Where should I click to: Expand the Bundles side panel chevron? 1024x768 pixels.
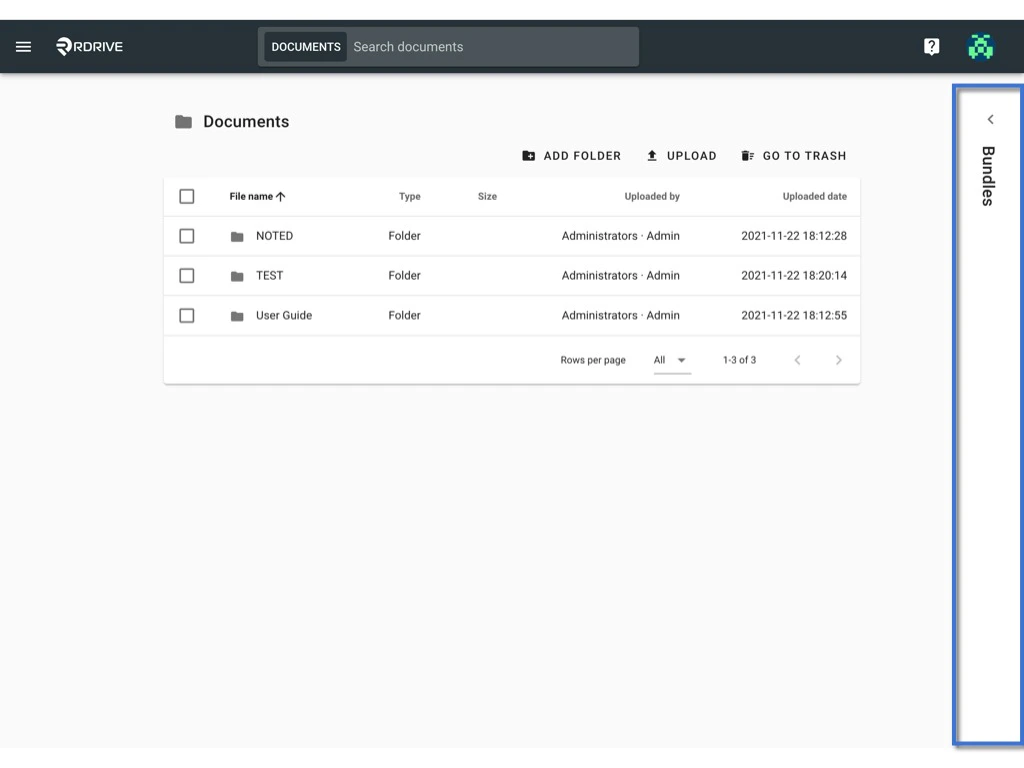(991, 120)
